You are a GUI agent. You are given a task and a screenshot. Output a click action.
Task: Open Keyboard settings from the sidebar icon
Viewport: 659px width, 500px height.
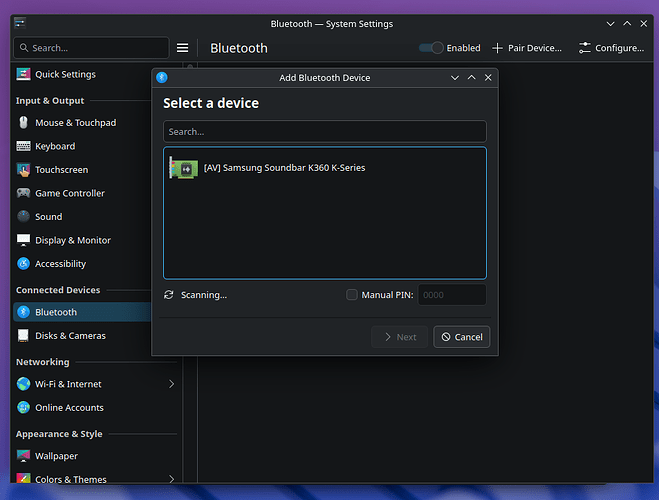[x=24, y=146]
